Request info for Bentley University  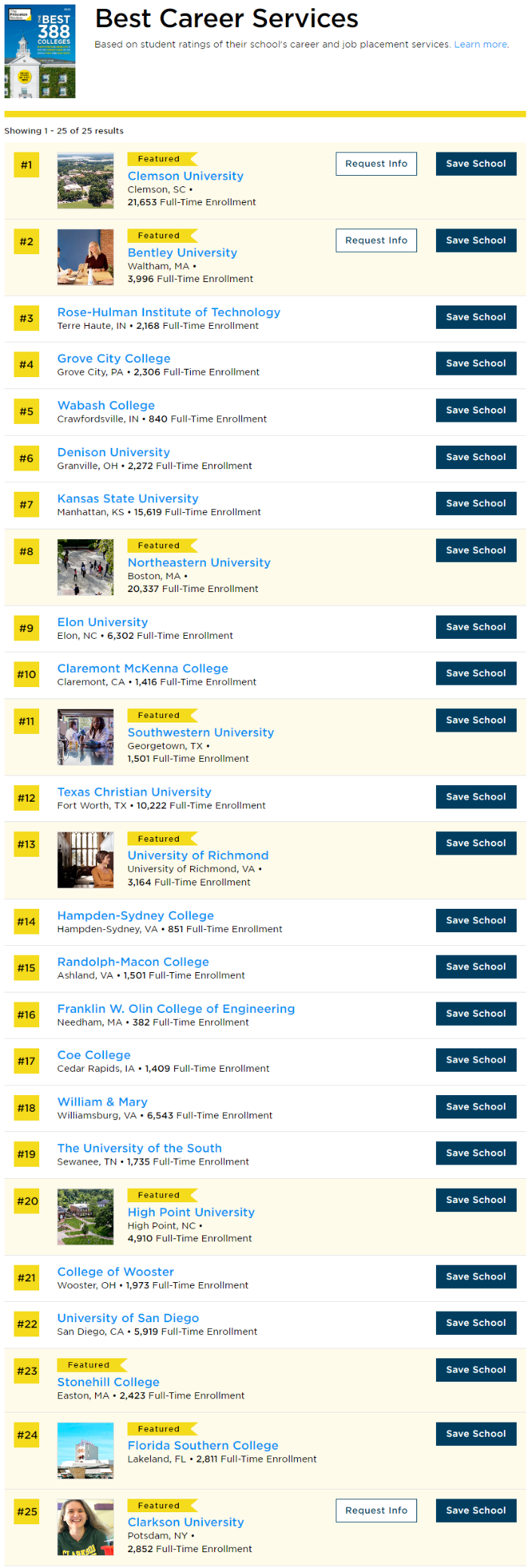click(376, 241)
